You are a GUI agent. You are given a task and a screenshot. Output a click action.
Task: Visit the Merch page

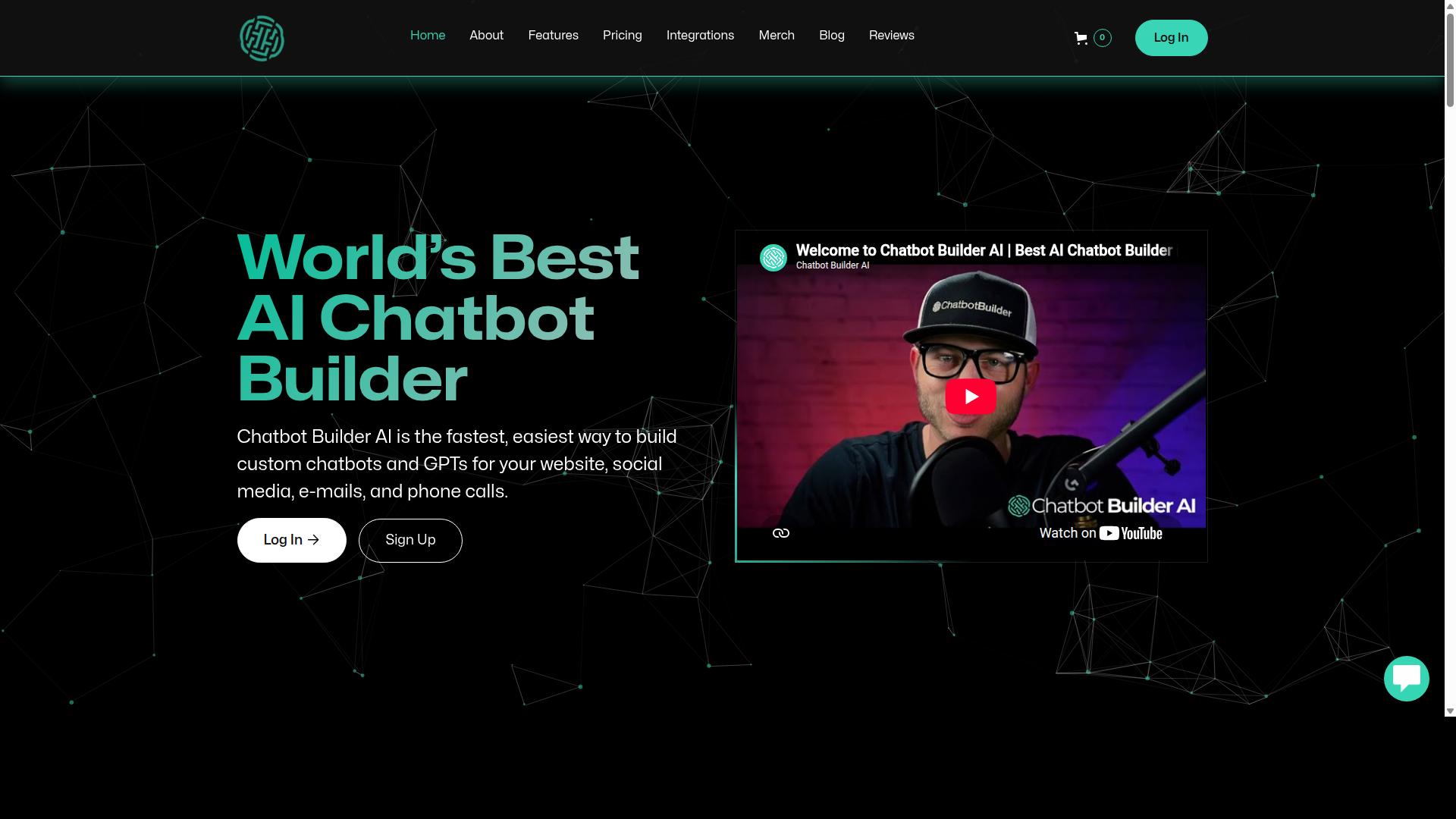[777, 36]
